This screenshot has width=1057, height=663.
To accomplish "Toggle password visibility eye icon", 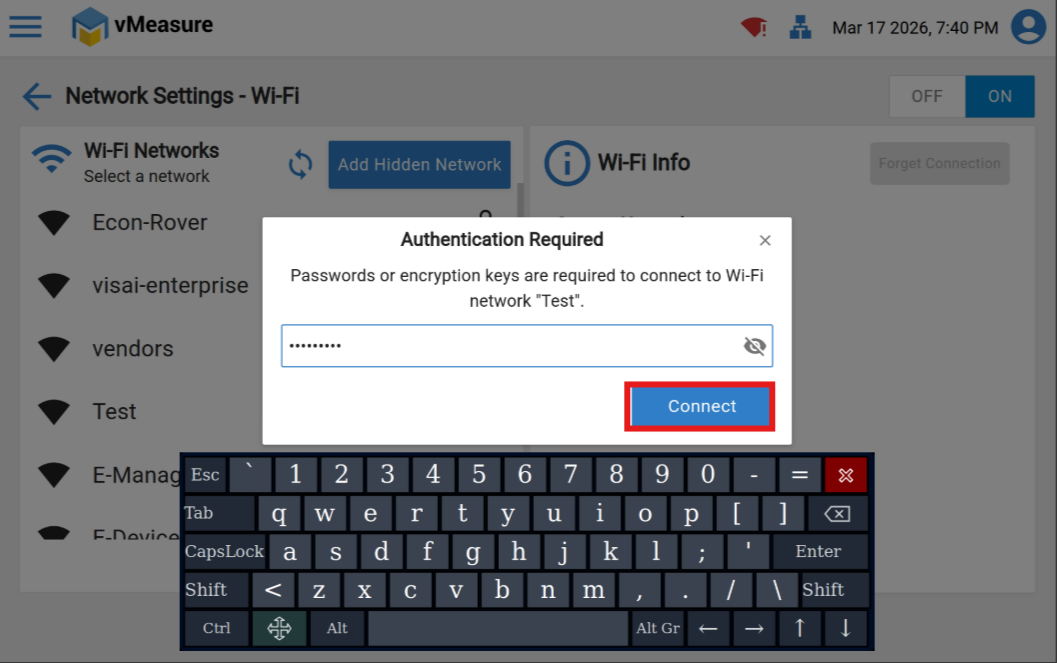I will (754, 346).
